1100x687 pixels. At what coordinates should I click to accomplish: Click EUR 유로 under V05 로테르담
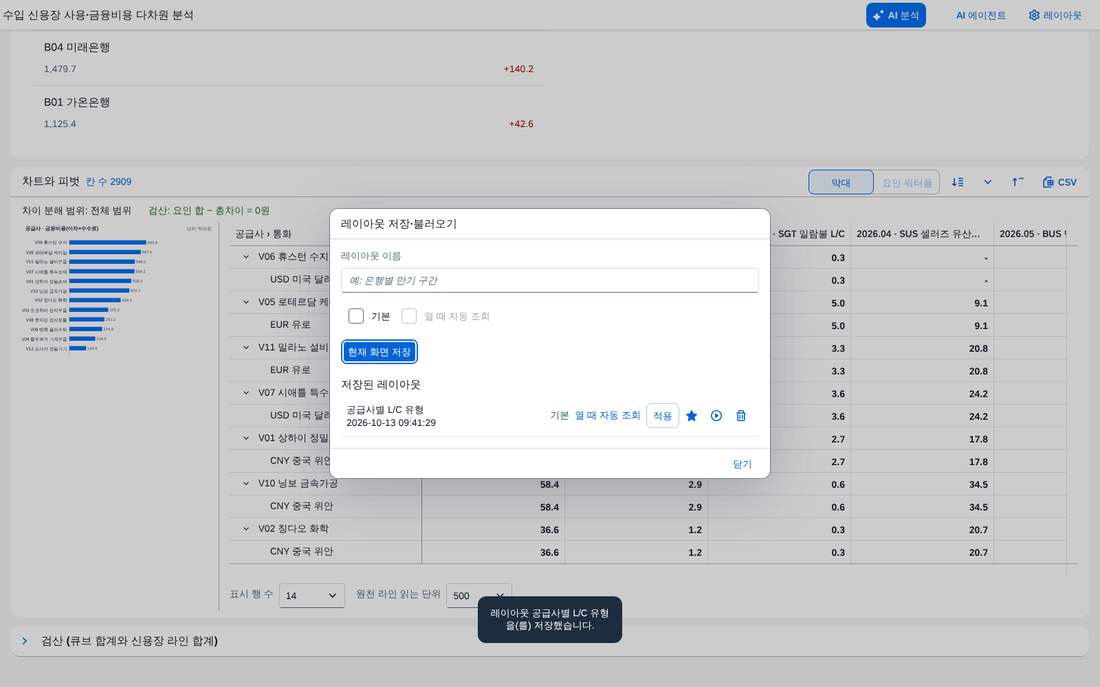point(290,325)
